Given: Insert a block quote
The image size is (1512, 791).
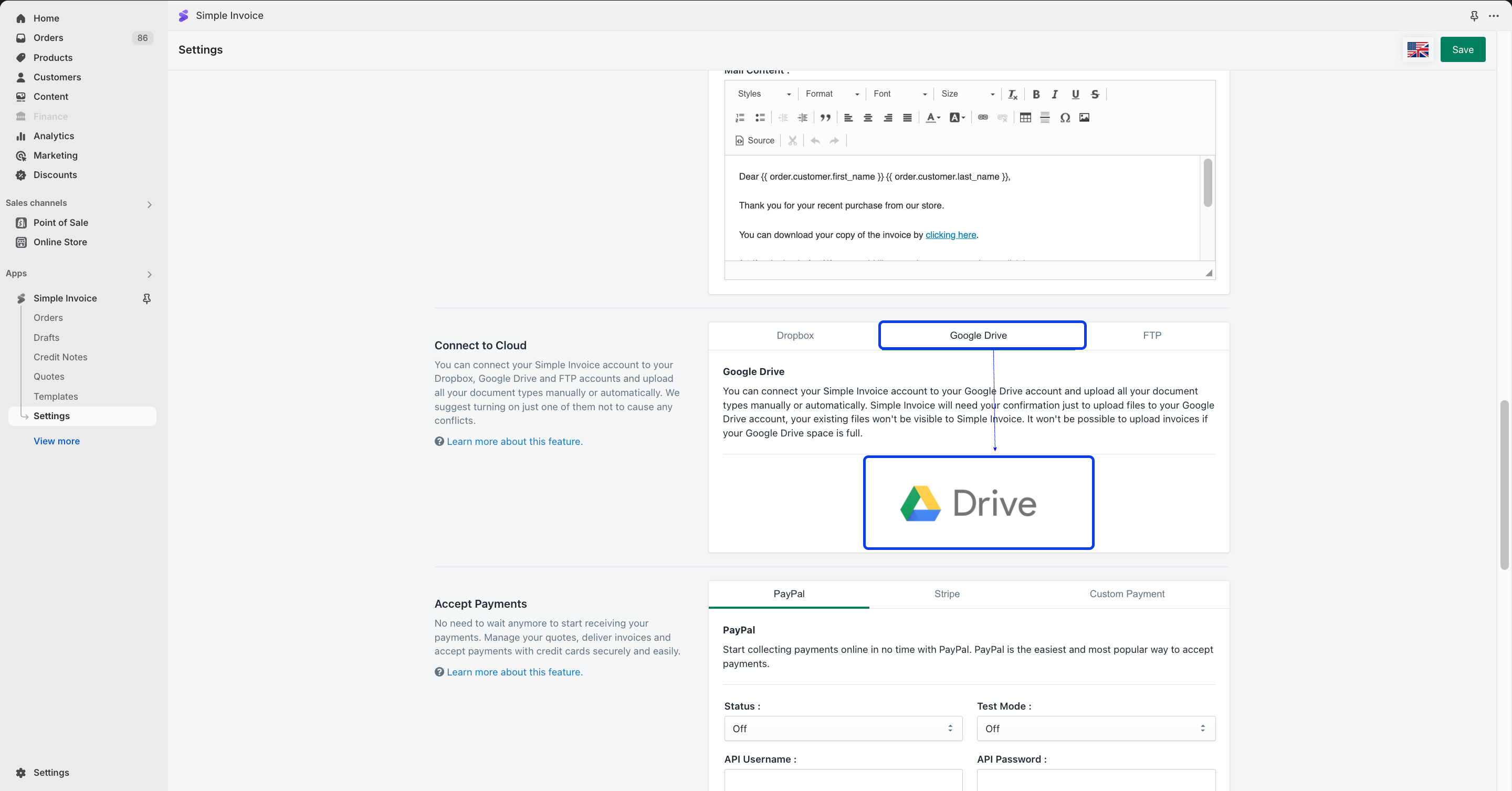Looking at the screenshot, I should click(825, 118).
